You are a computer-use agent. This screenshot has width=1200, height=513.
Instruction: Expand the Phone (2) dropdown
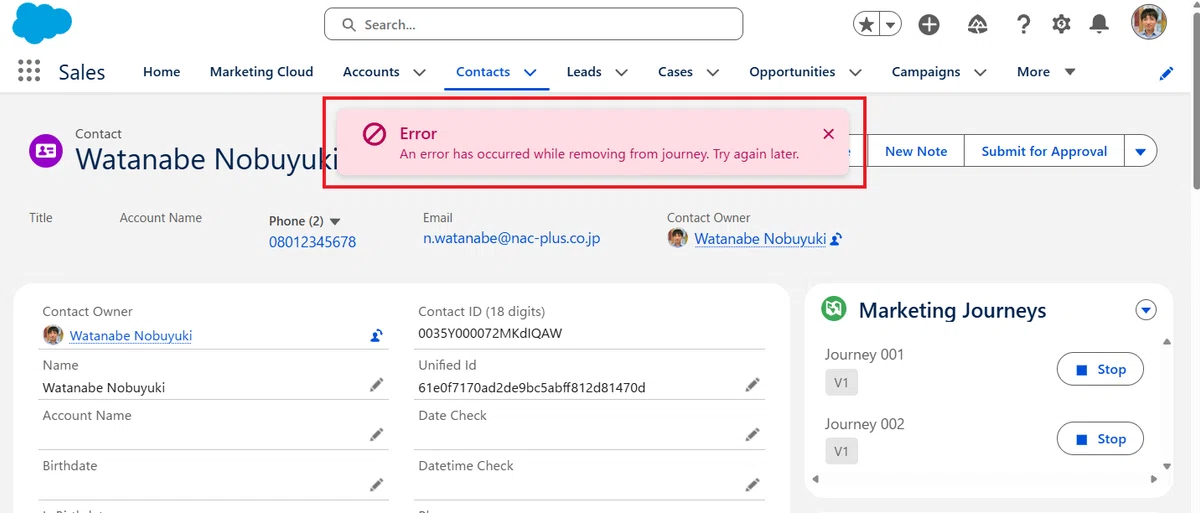coord(335,221)
